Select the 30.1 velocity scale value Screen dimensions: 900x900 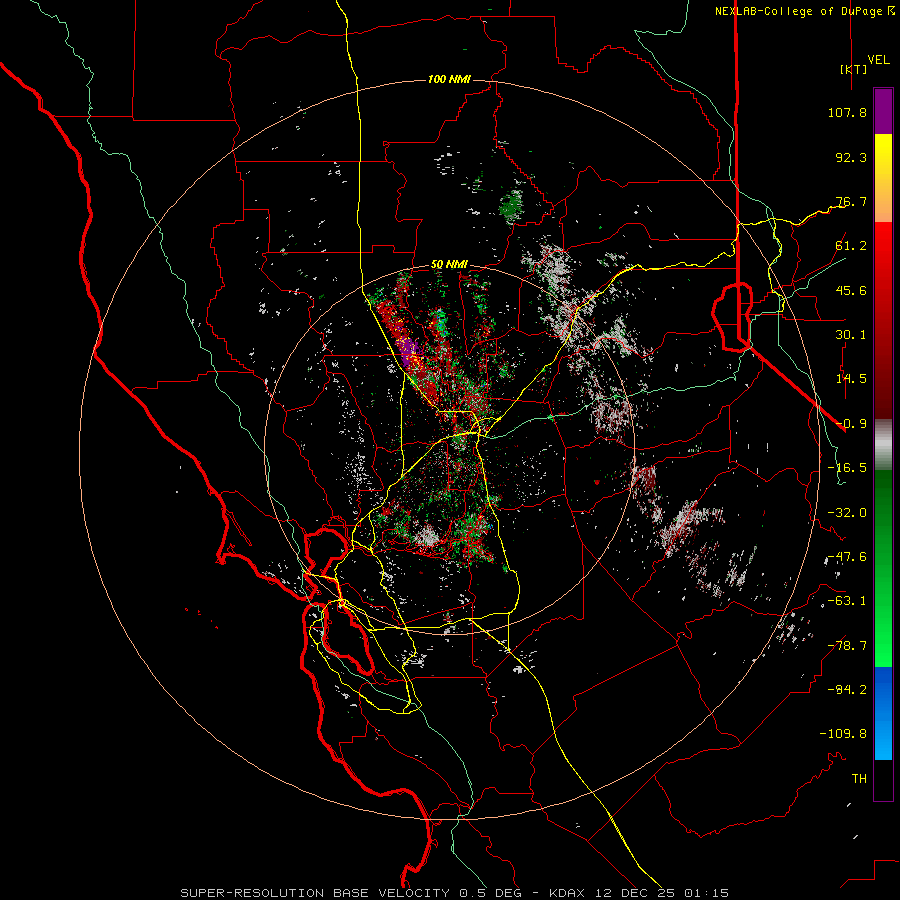click(x=851, y=335)
